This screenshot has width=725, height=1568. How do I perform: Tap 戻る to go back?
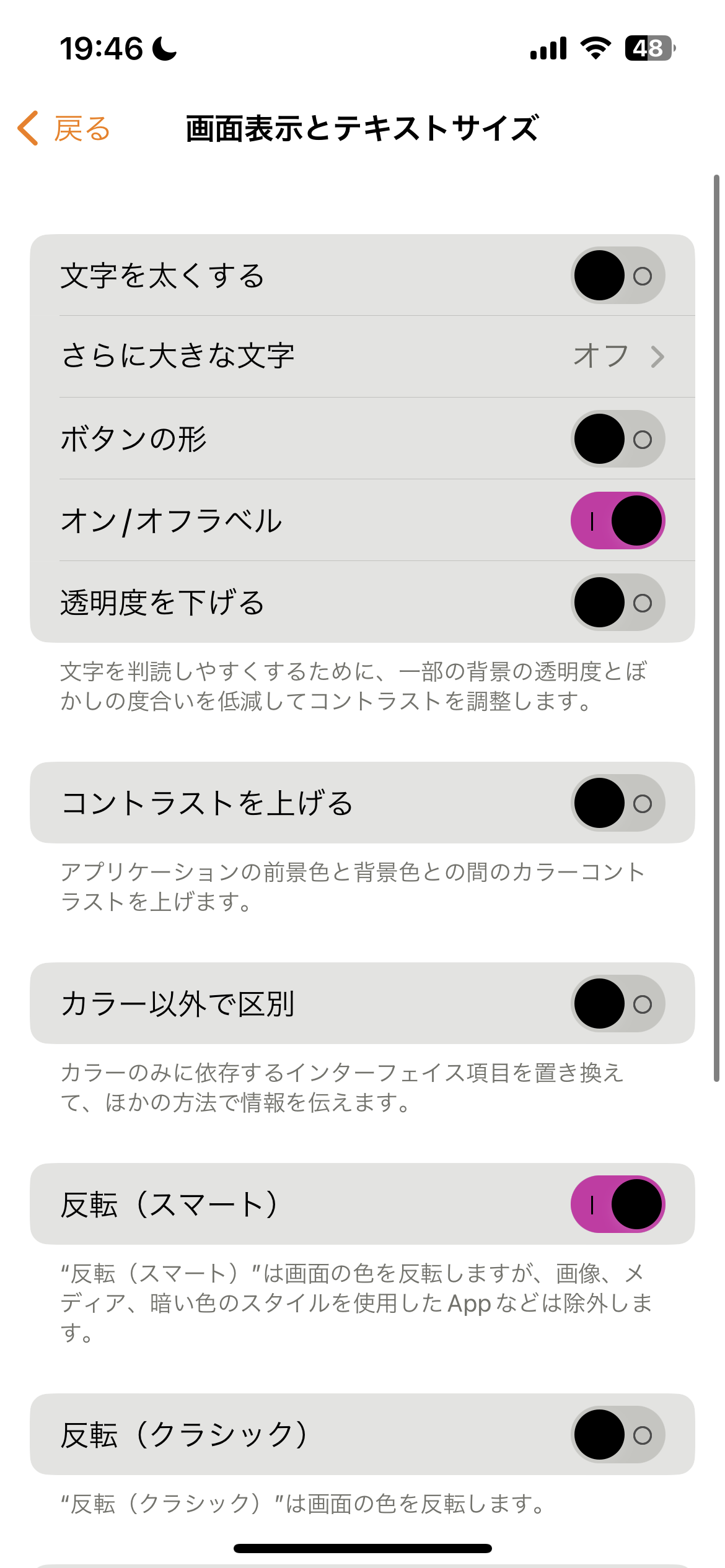pyautogui.click(x=82, y=129)
